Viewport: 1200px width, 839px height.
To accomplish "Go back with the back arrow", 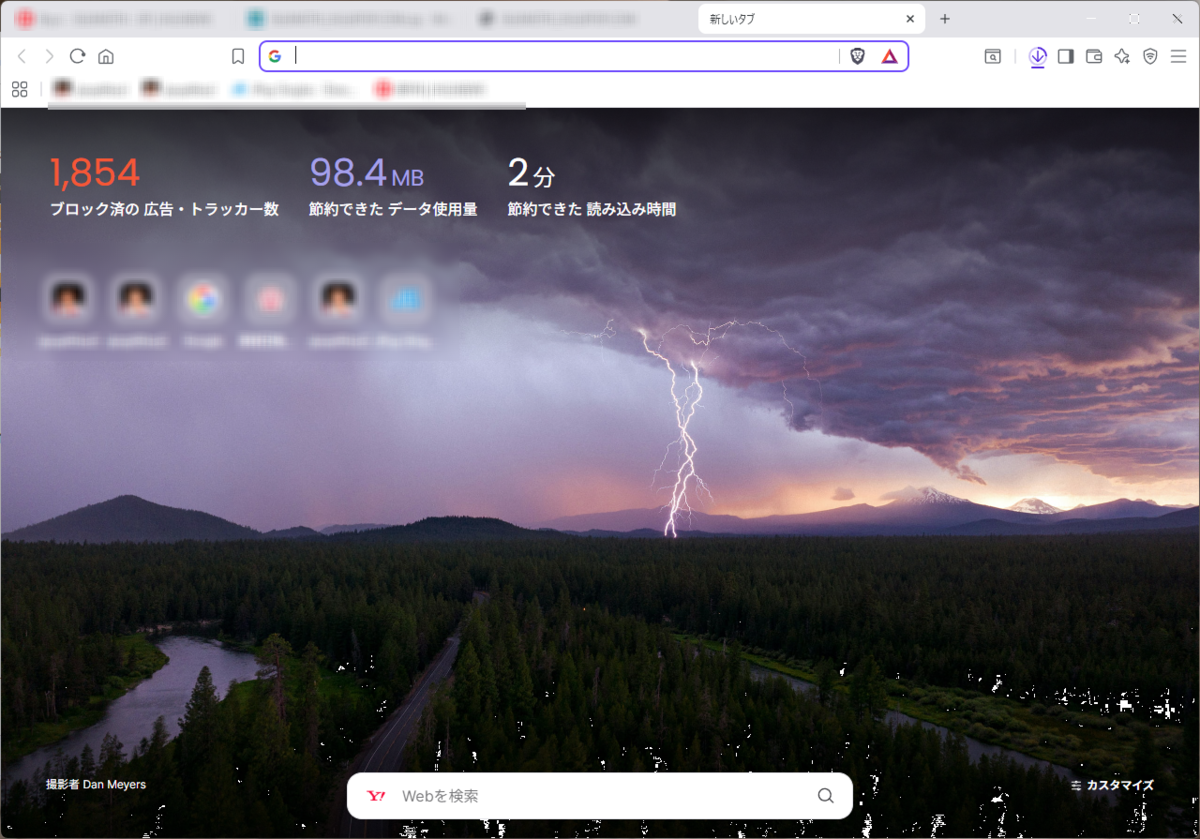I will pos(22,57).
